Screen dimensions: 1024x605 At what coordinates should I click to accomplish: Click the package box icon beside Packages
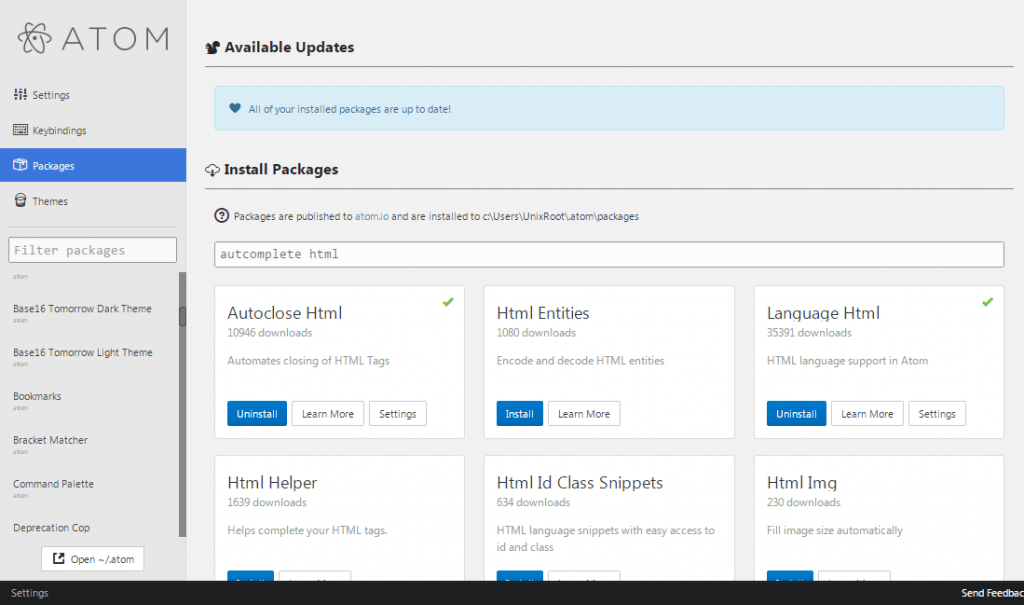(x=19, y=164)
